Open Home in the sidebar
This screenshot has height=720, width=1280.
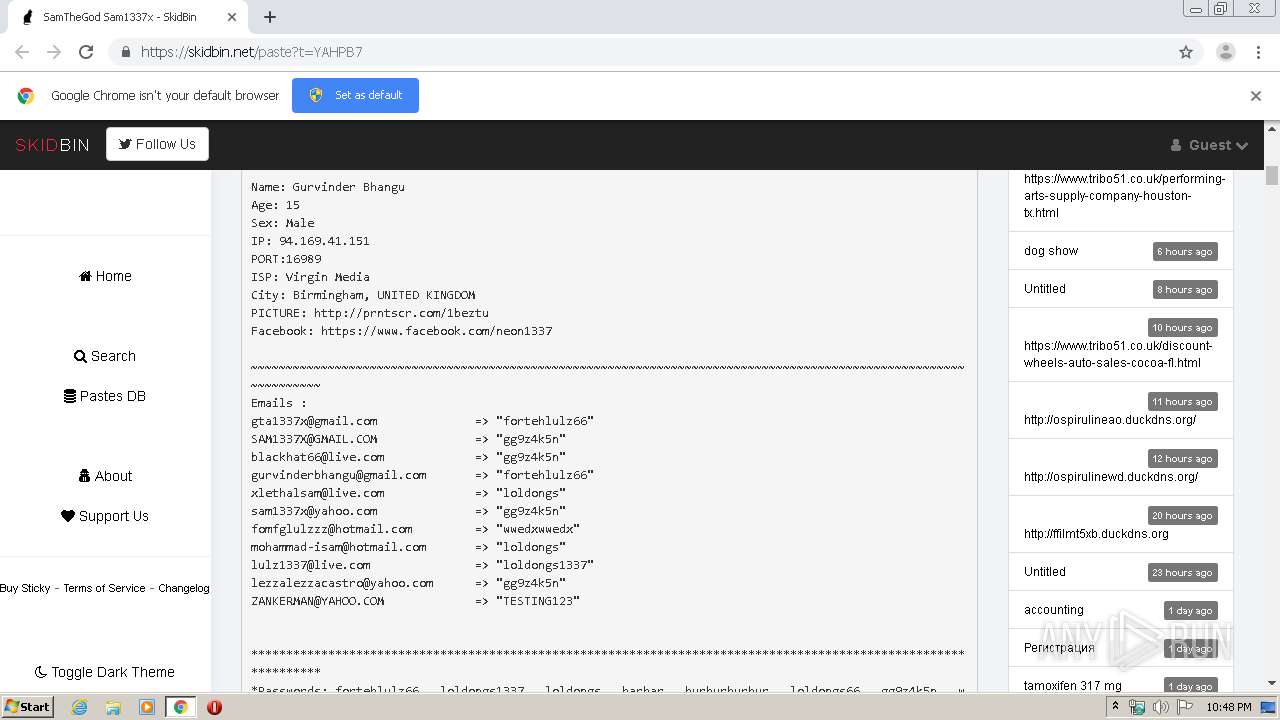[105, 276]
